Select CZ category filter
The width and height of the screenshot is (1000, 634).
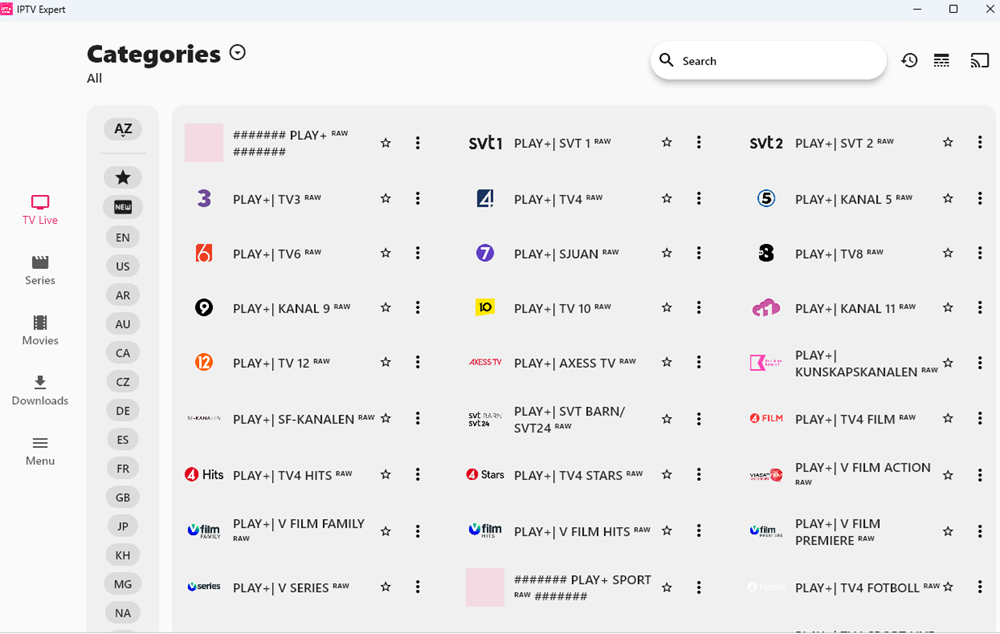pos(123,381)
